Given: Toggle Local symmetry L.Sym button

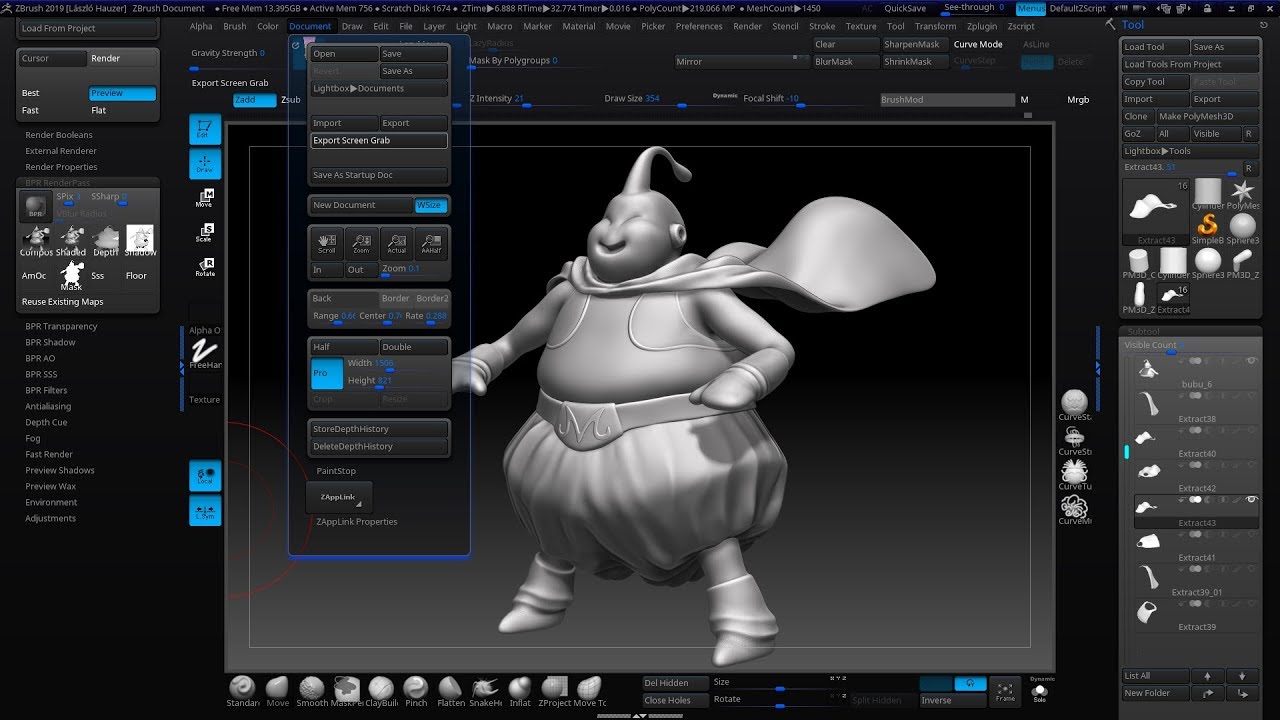Looking at the screenshot, I should 205,511.
